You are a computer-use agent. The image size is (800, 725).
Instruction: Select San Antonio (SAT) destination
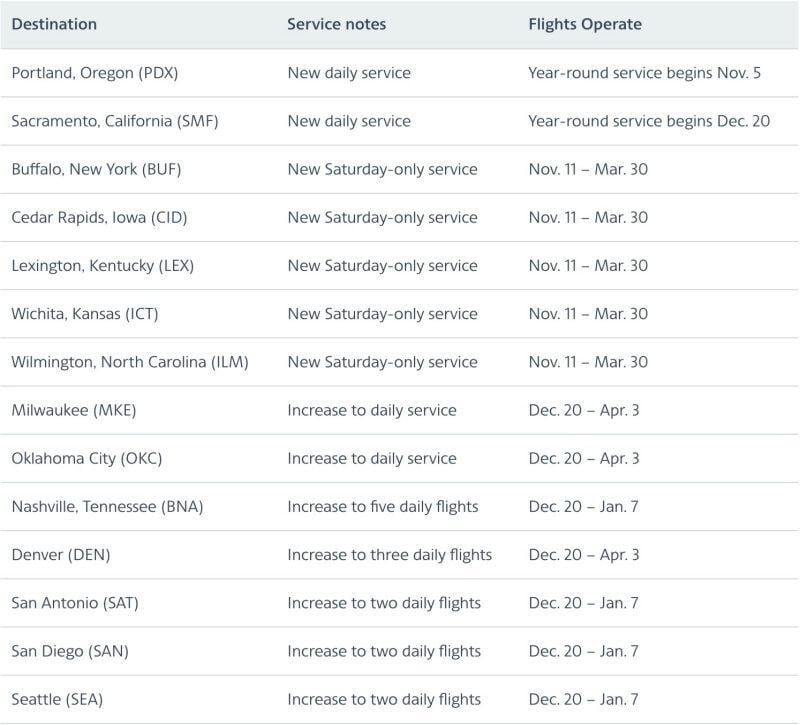75,603
